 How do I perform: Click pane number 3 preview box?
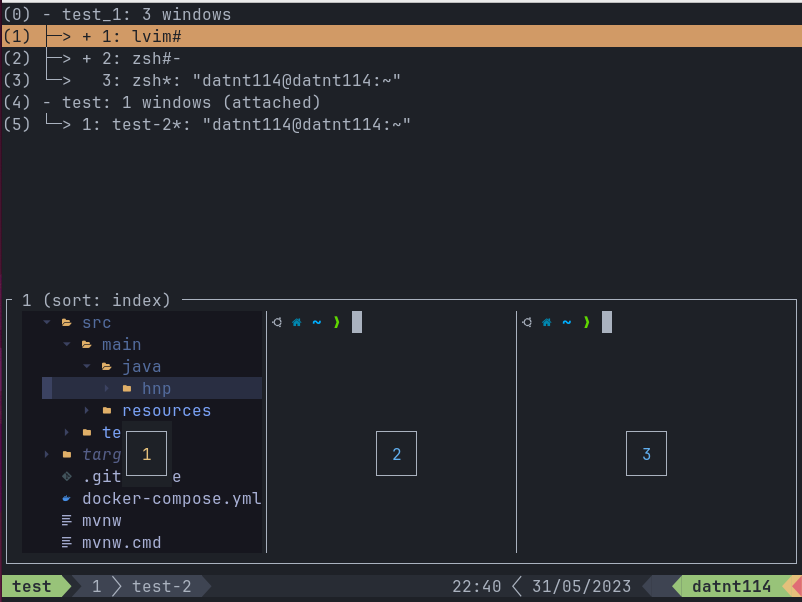pos(646,454)
